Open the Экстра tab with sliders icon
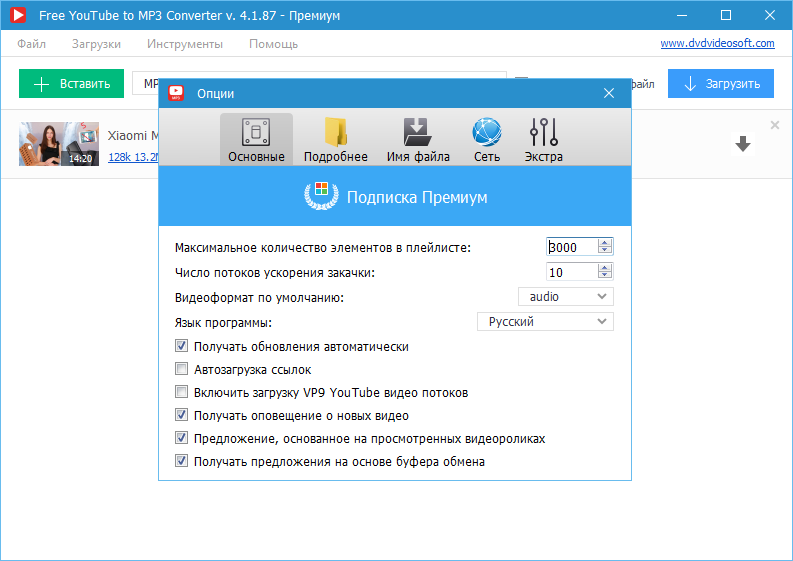The width and height of the screenshot is (793, 561). [x=544, y=139]
